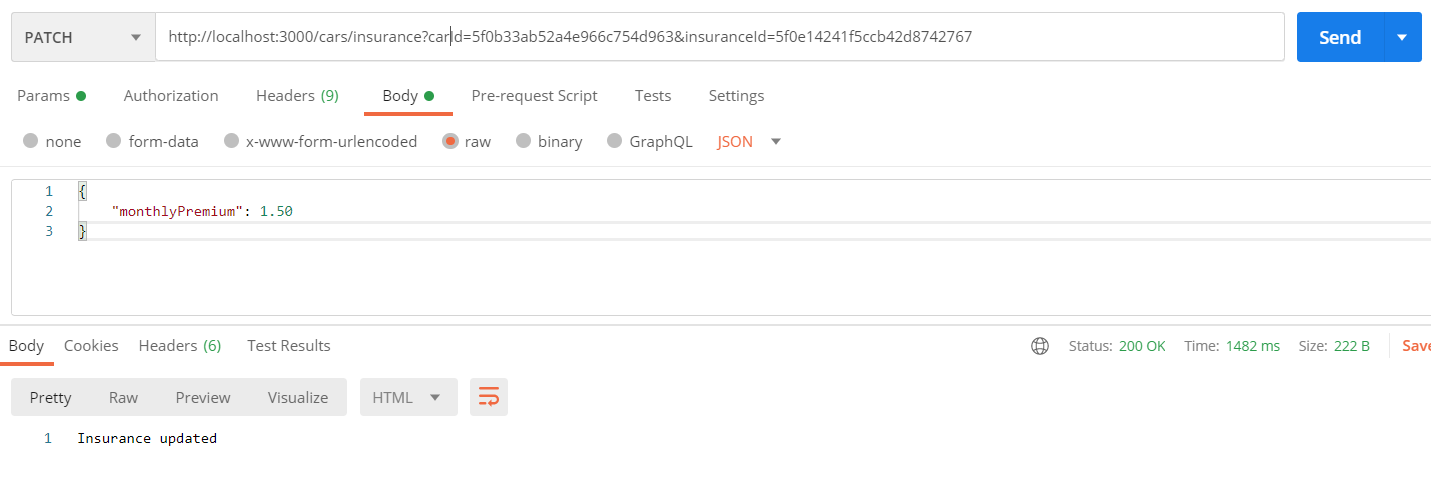Click the 200 OK status value
Screen dimensions: 1431x480
pyautogui.click(x=1142, y=346)
